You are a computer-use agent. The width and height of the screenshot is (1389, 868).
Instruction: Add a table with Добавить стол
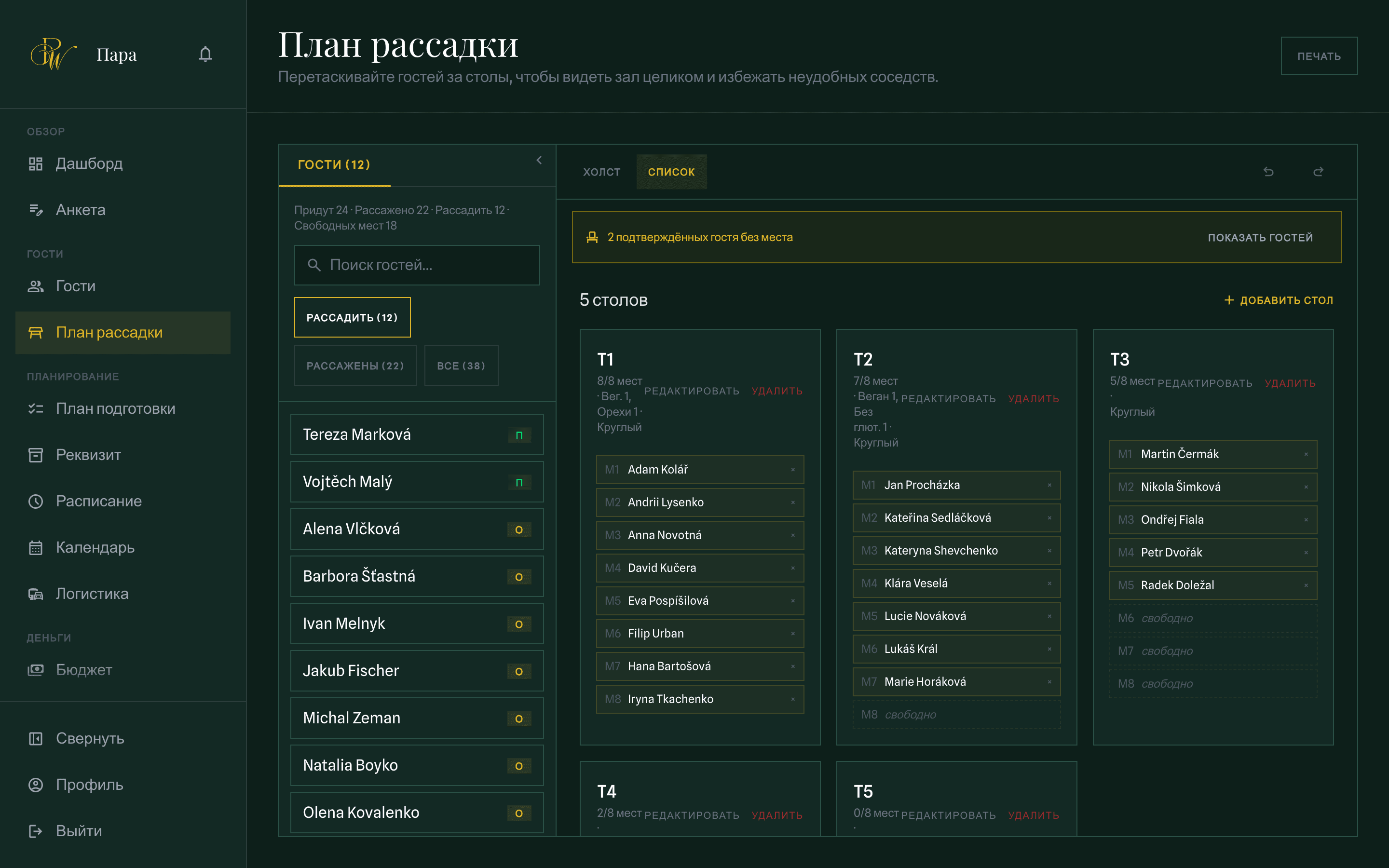1278,300
